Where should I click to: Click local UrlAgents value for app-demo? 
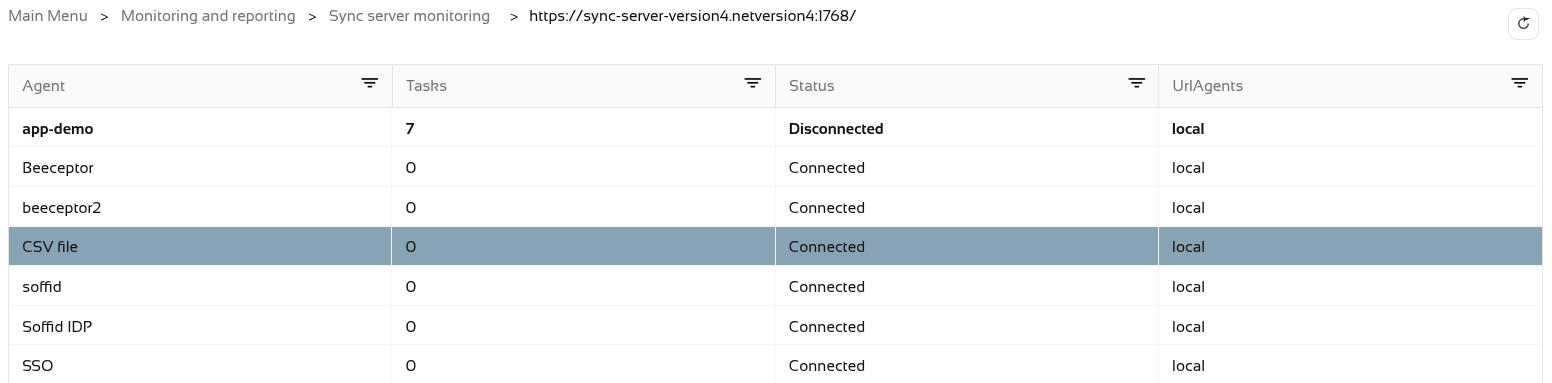point(1188,129)
